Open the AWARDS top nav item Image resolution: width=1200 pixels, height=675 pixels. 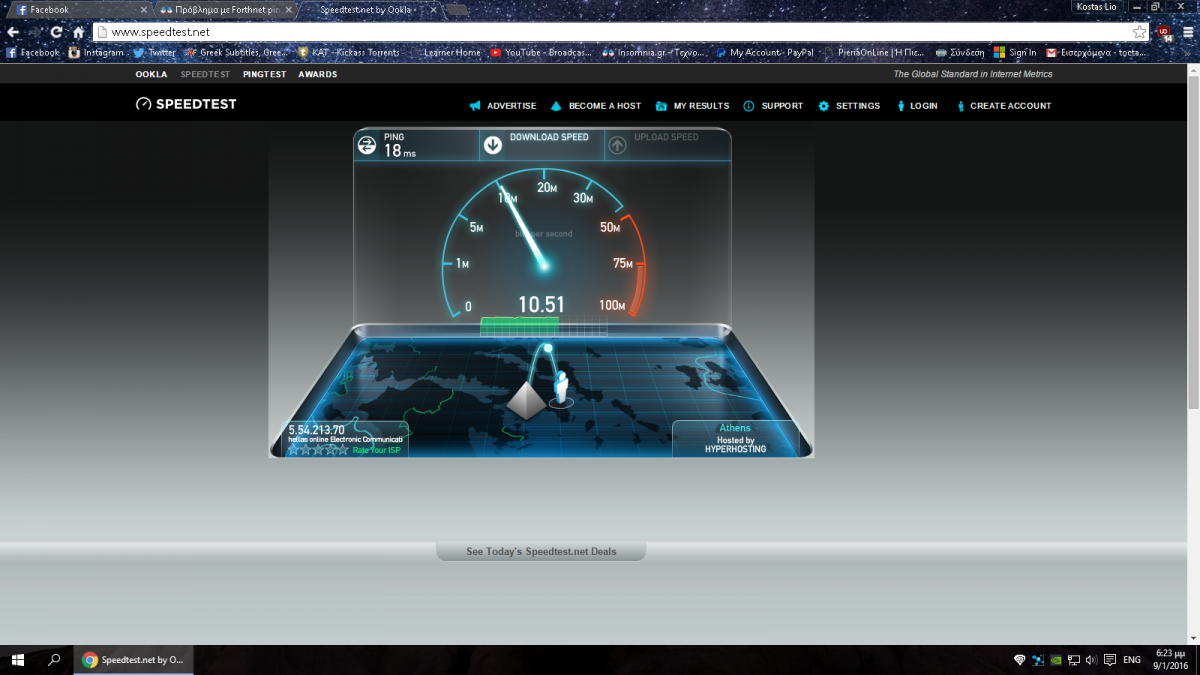[317, 74]
